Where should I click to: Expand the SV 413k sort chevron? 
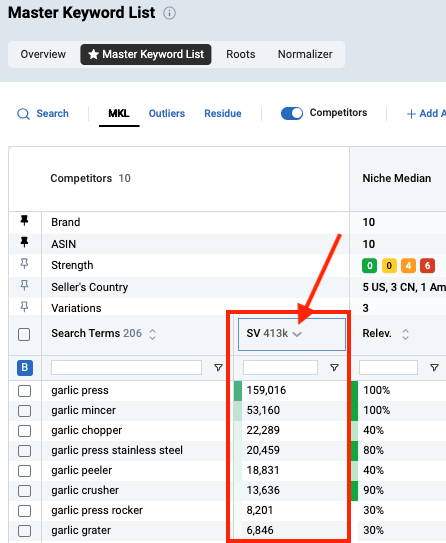(x=297, y=334)
